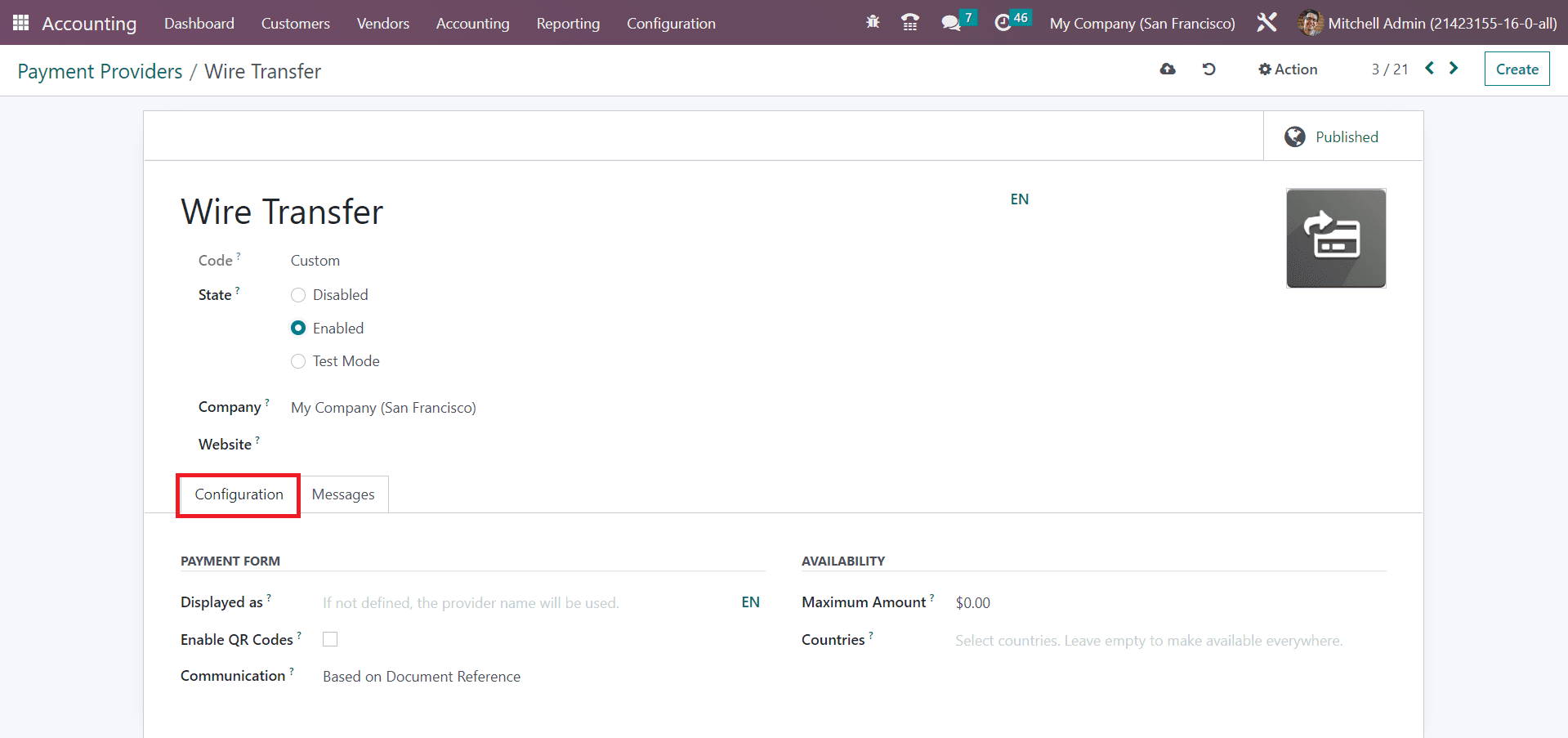Toggle the Enable QR Codes checkbox
Image resolution: width=1568 pixels, height=738 pixels.
(x=330, y=639)
